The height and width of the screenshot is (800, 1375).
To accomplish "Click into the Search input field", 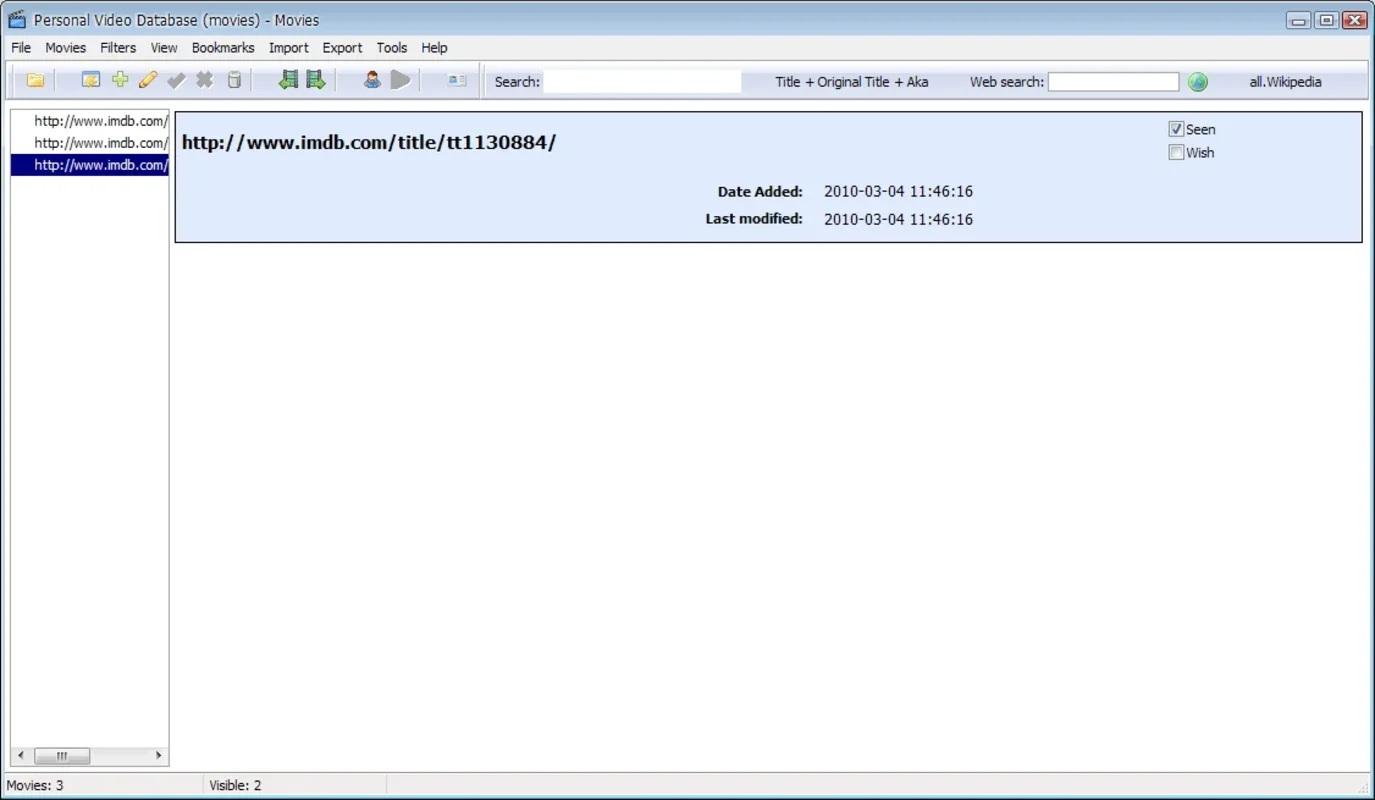I will coord(643,82).
